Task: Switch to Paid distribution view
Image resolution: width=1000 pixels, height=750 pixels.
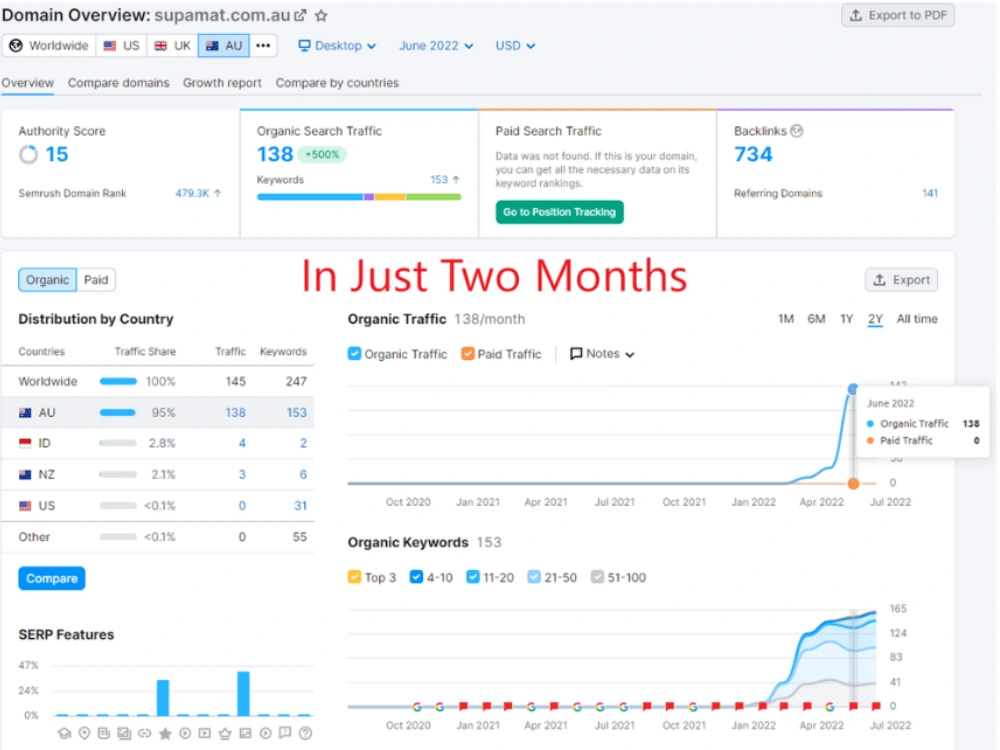Action: 96,280
